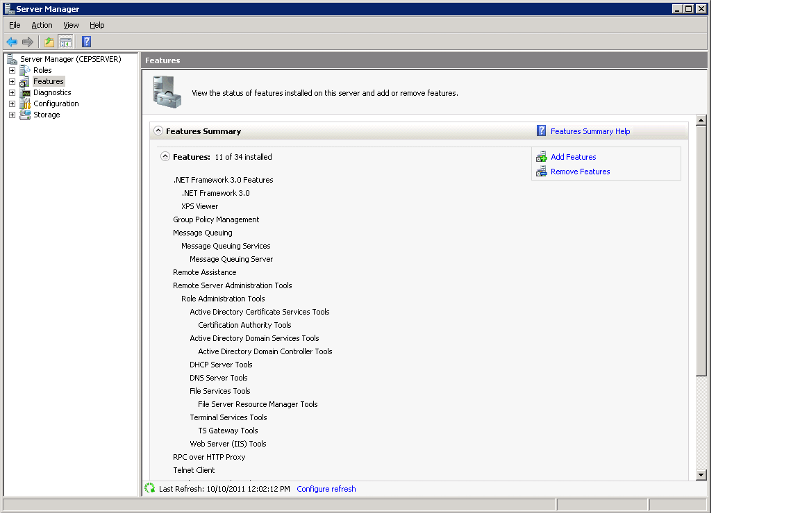Click the Configure refresh link
This screenshot has width=800, height=513.
pos(326,489)
